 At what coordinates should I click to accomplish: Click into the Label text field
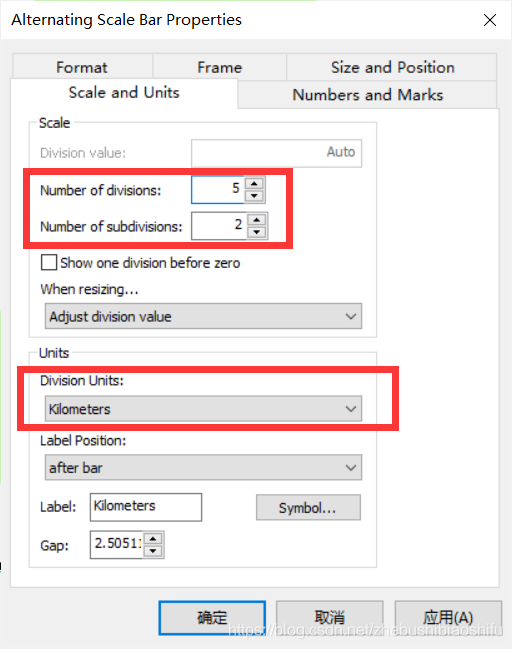click(x=146, y=507)
